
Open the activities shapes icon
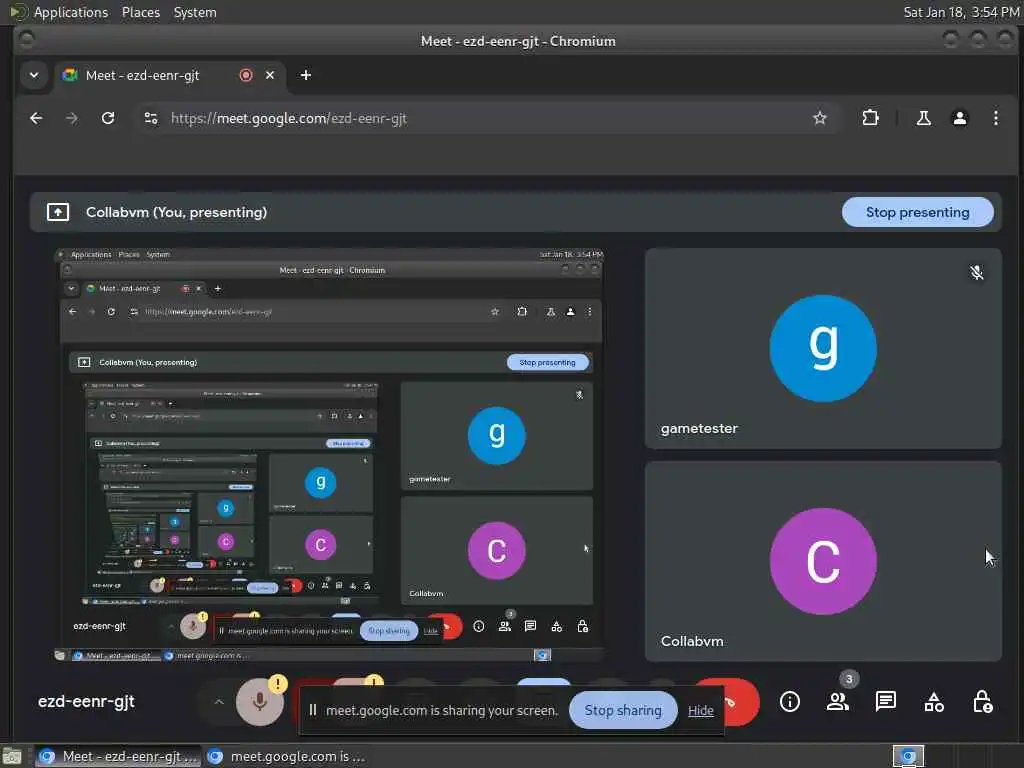pyautogui.click(x=934, y=702)
